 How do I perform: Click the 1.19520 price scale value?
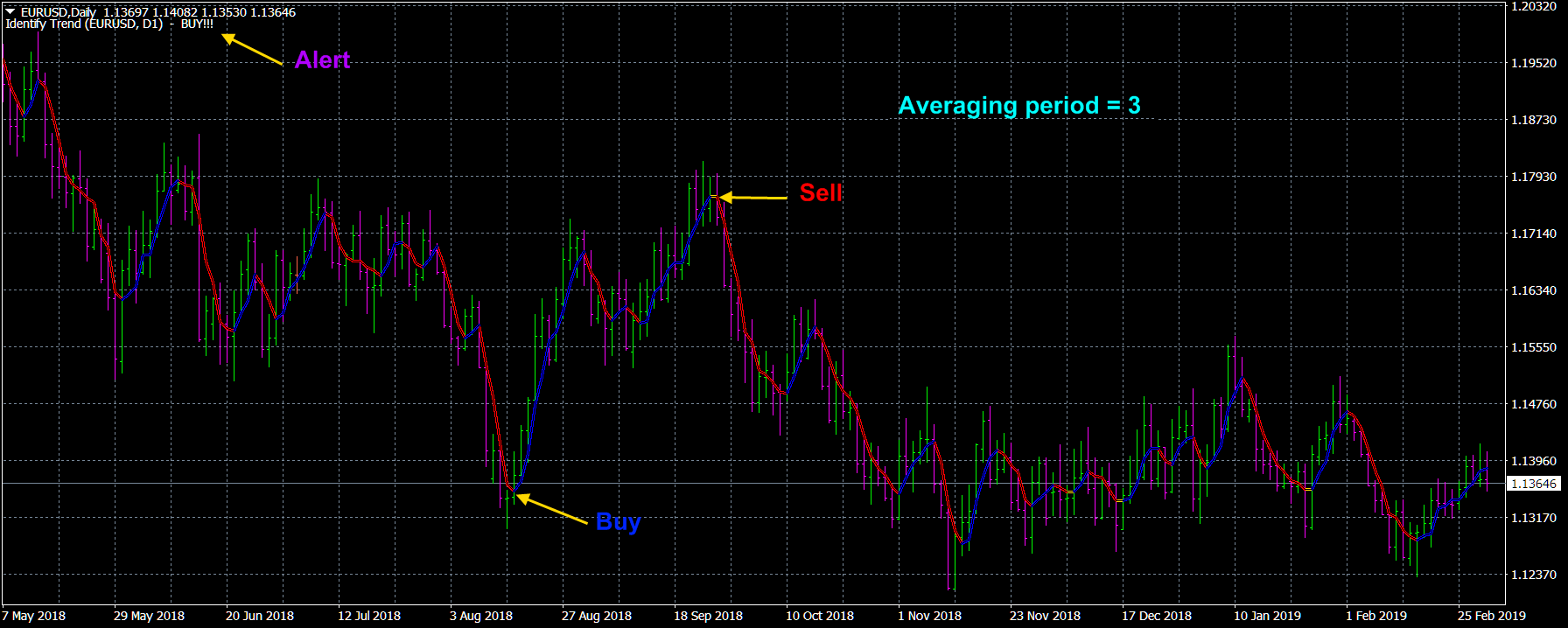click(1535, 63)
